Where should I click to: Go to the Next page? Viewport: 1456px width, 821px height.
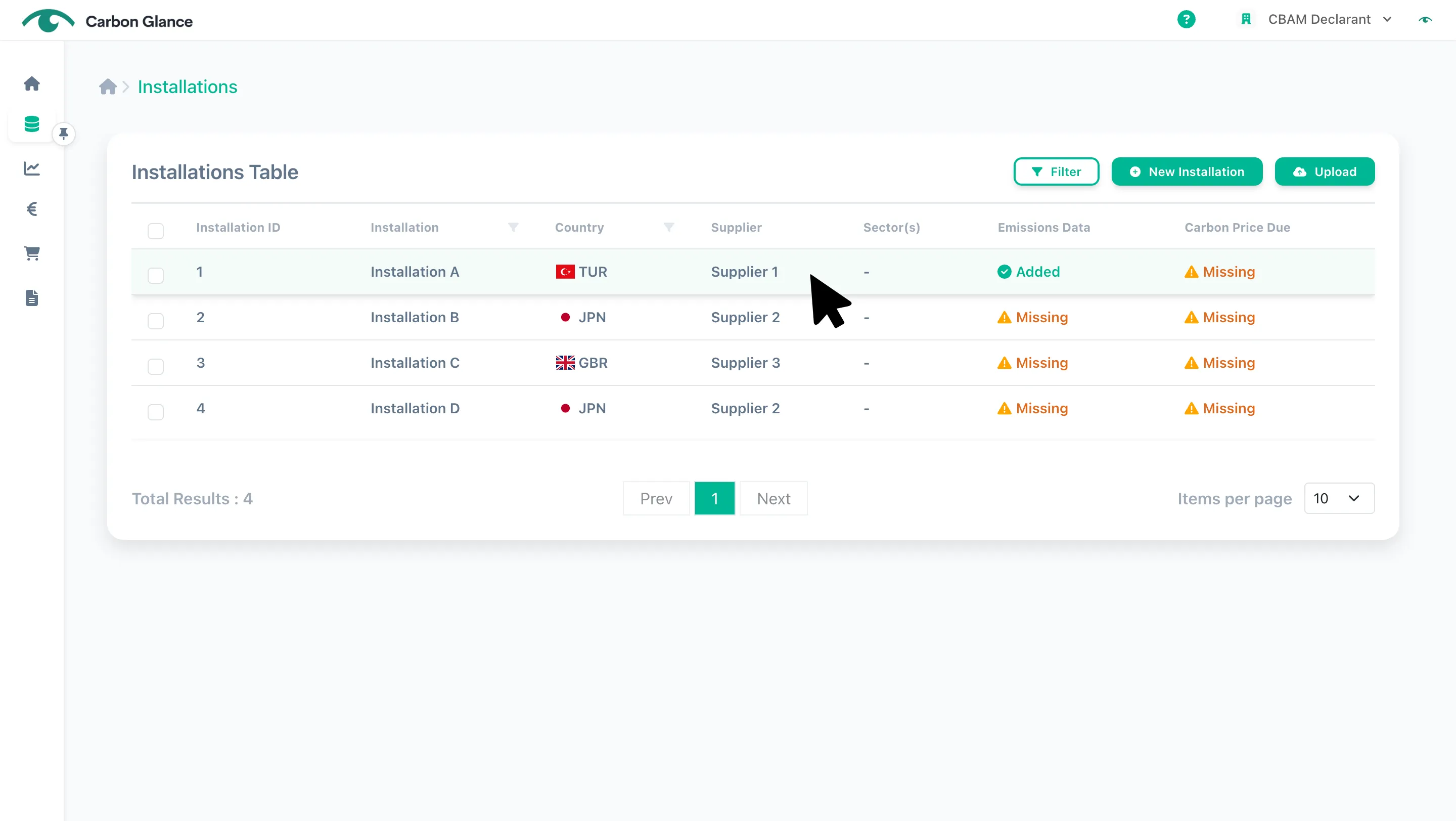[x=773, y=499]
